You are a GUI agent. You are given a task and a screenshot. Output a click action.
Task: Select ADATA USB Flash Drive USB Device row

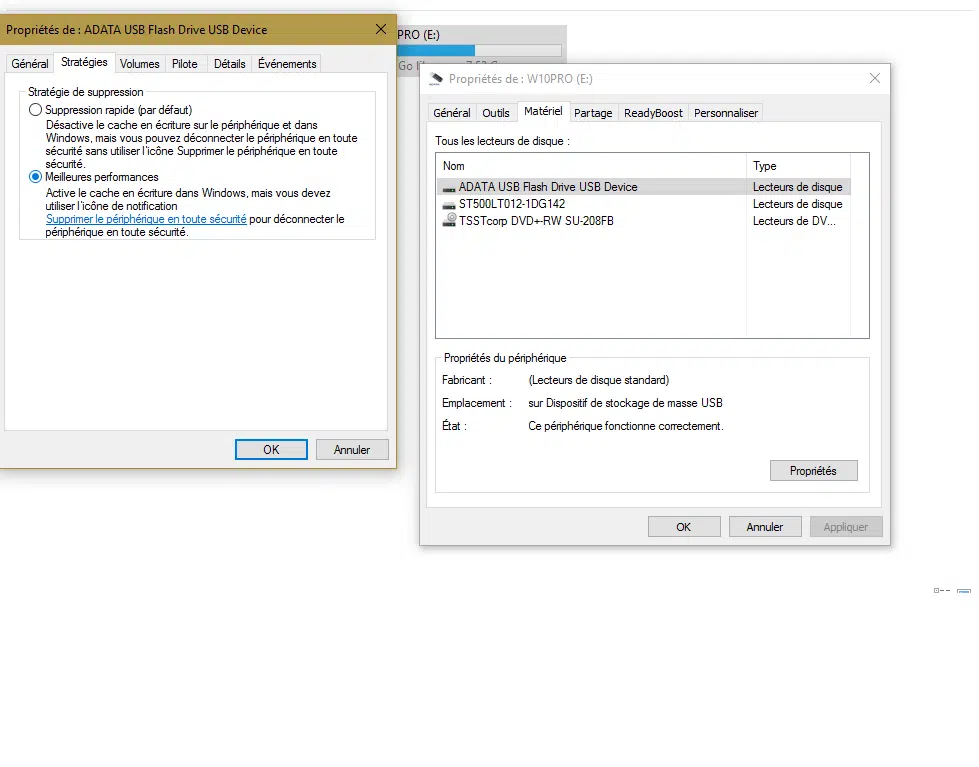(x=643, y=187)
